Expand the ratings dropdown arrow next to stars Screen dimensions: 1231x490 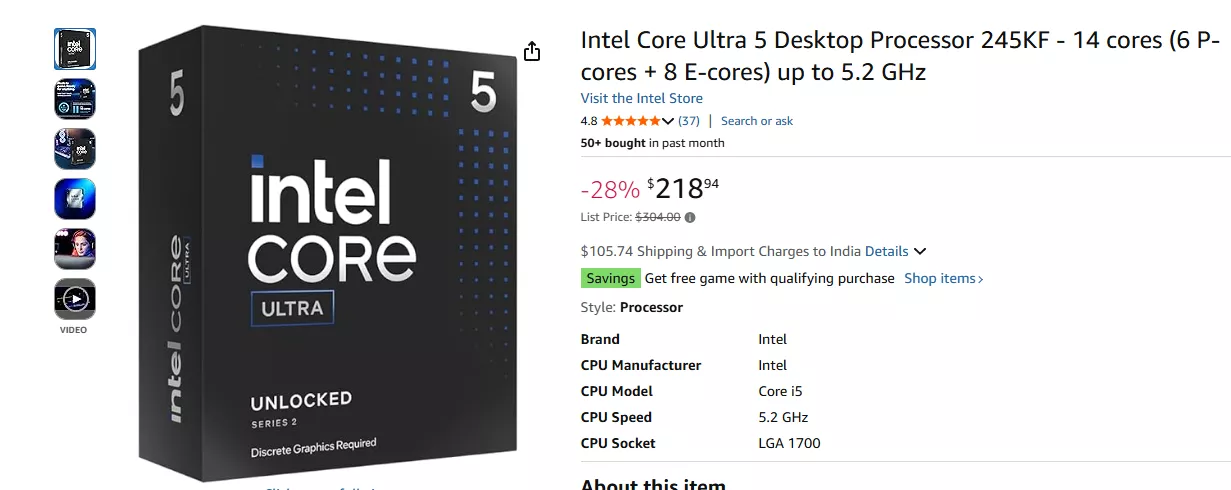click(668, 121)
